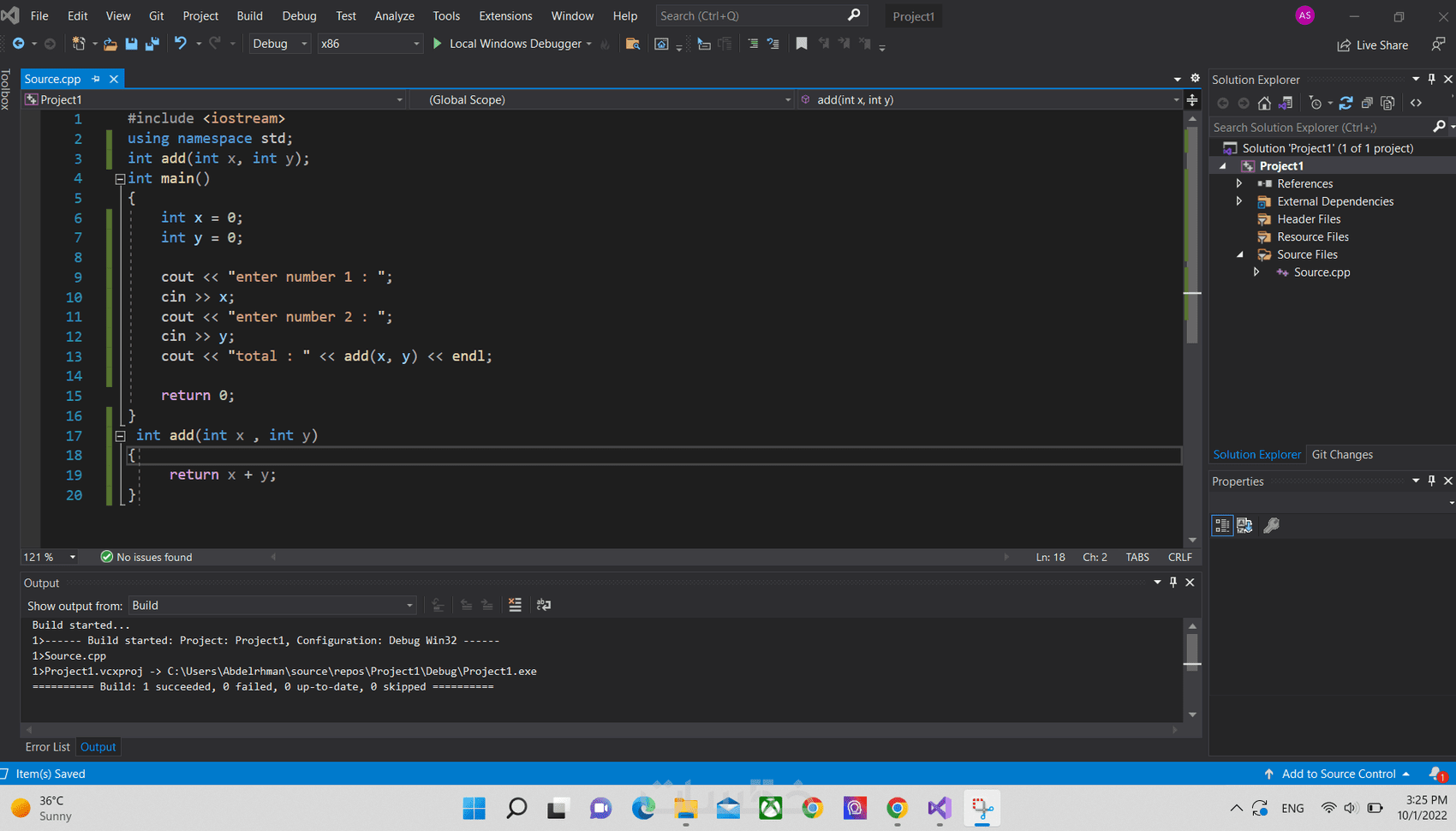Screen dimensions: 1456x831
Task: Collapse the Project1 tree node
Action: click(1222, 166)
